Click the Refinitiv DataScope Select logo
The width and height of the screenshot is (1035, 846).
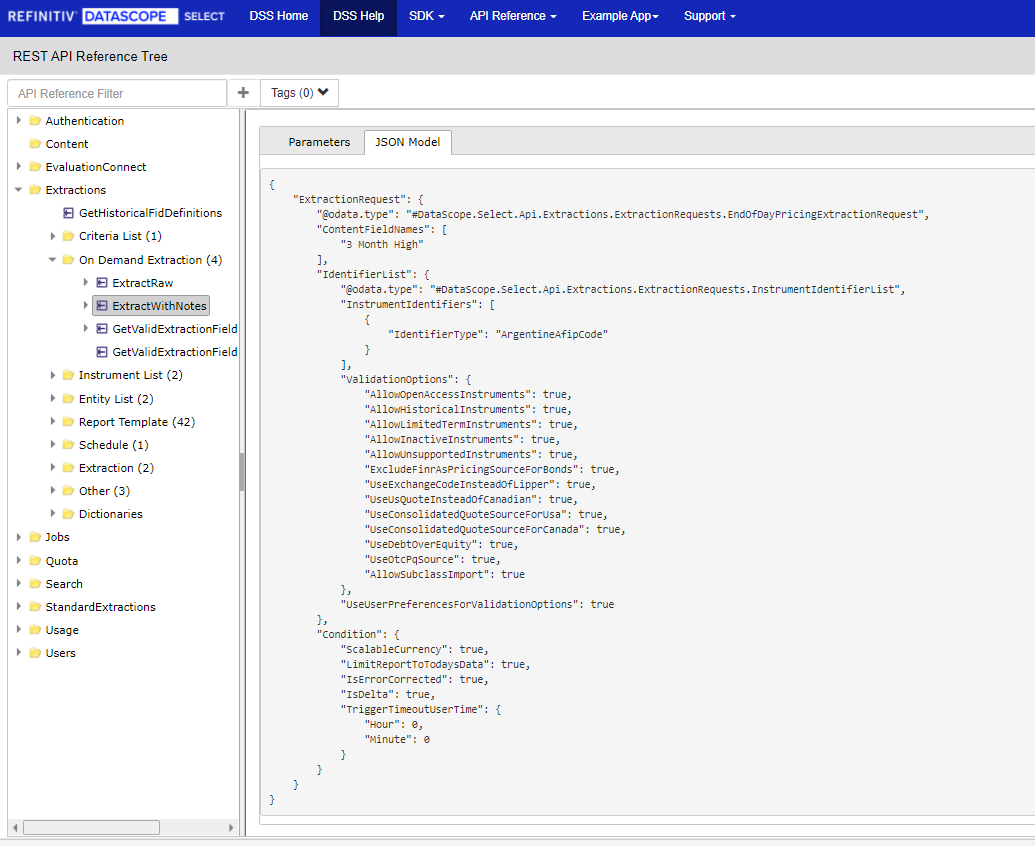point(116,16)
